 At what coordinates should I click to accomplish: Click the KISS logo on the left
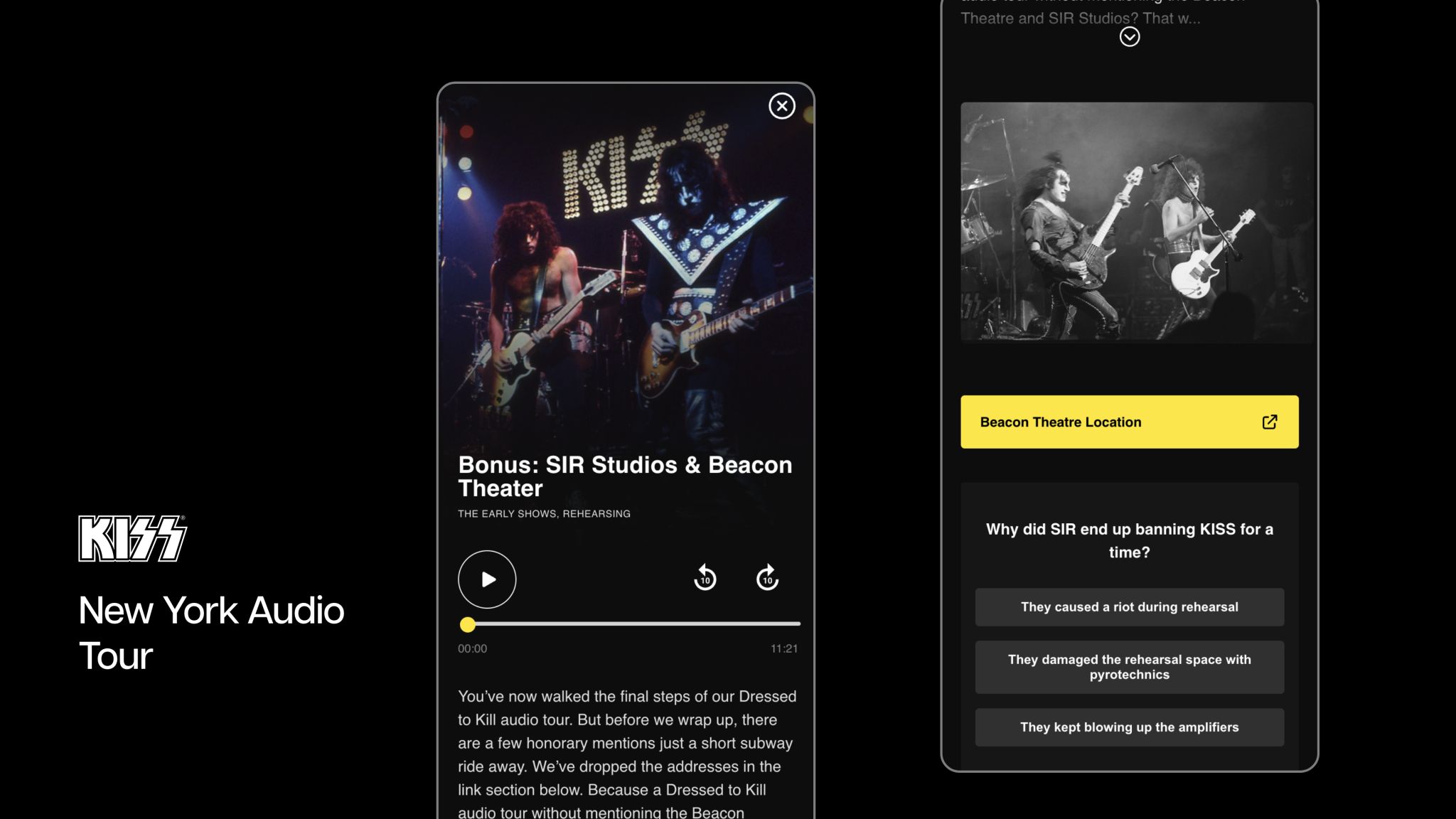[x=132, y=538]
